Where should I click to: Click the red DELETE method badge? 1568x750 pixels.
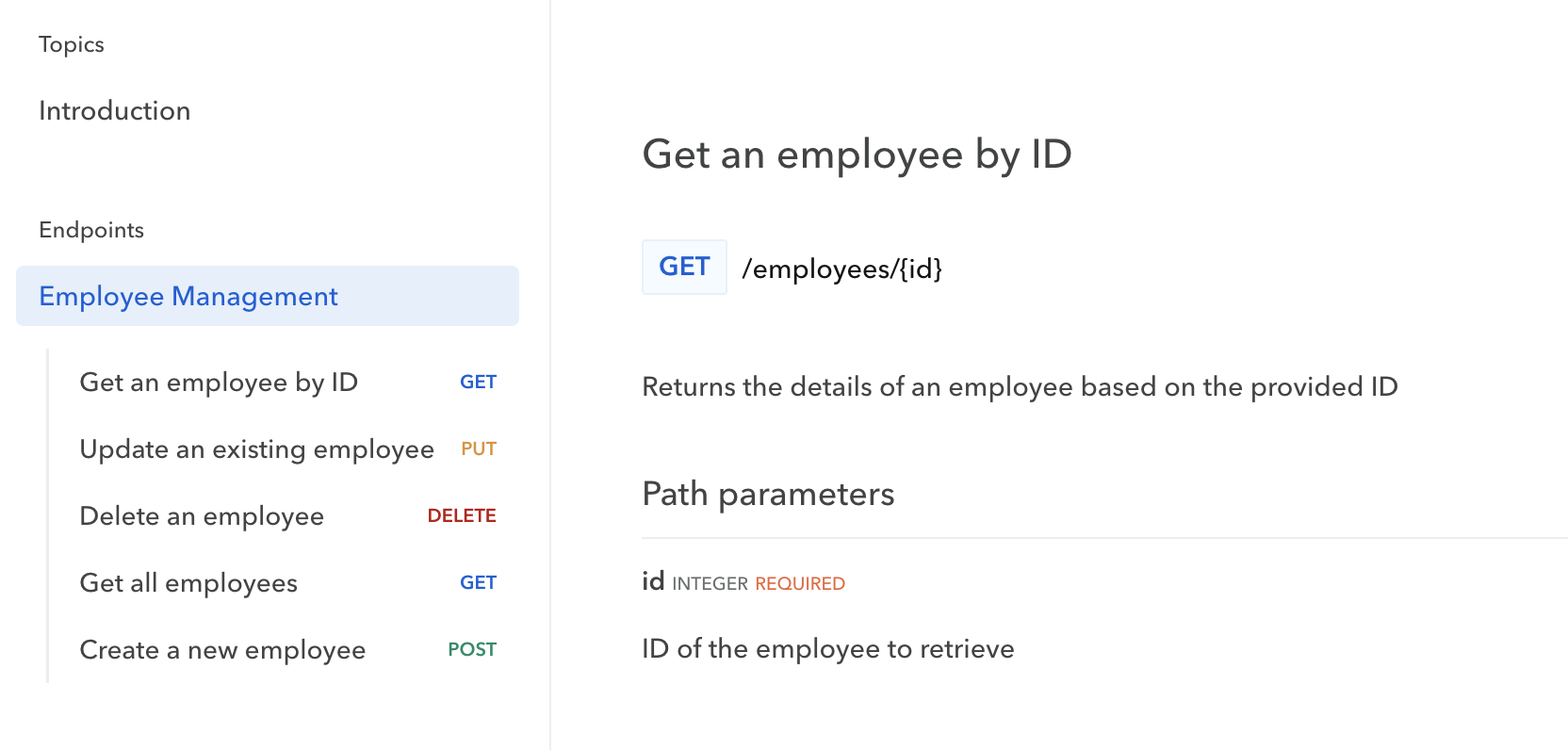462,516
